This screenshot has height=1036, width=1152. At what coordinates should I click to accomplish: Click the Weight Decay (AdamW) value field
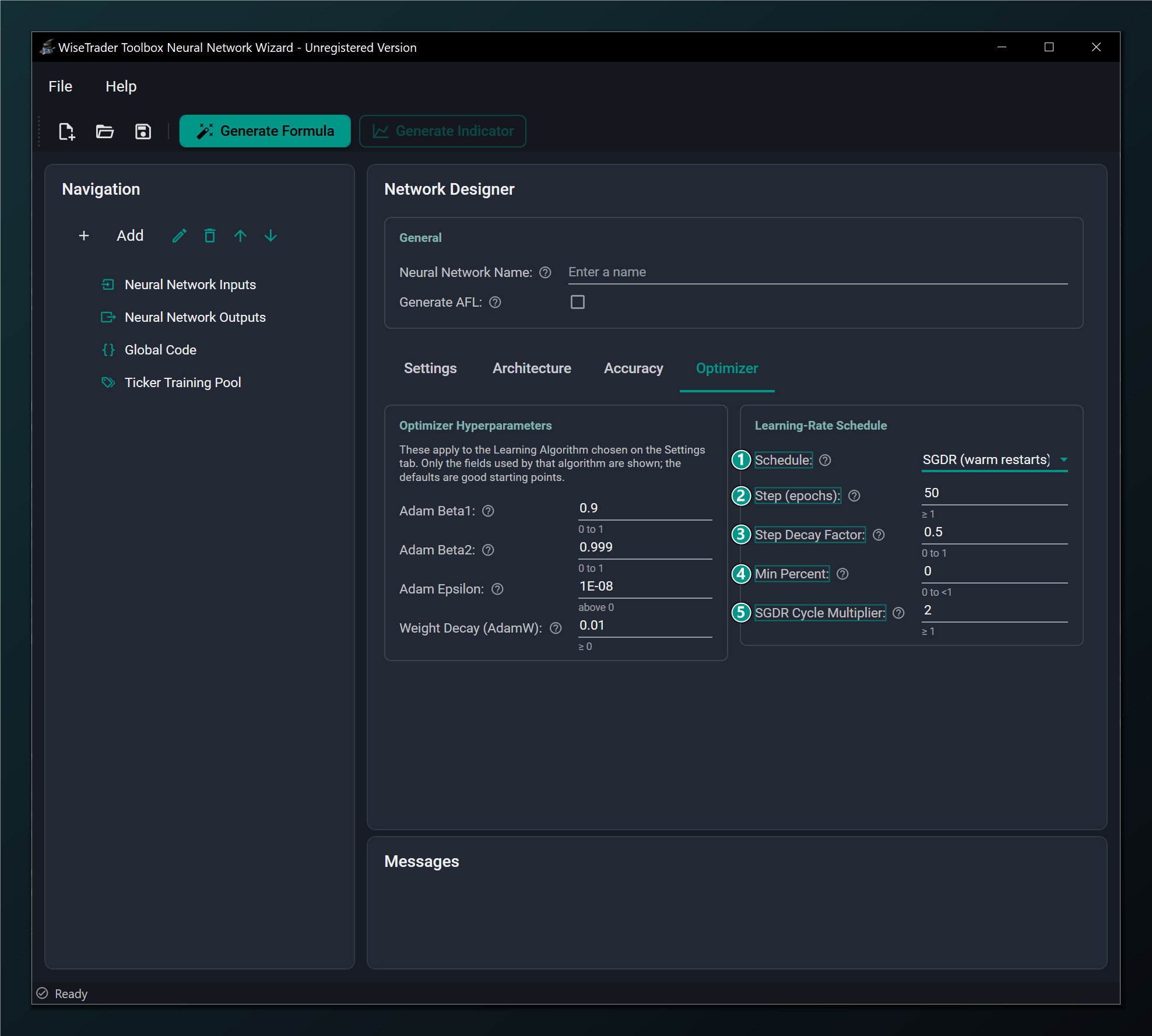645,626
